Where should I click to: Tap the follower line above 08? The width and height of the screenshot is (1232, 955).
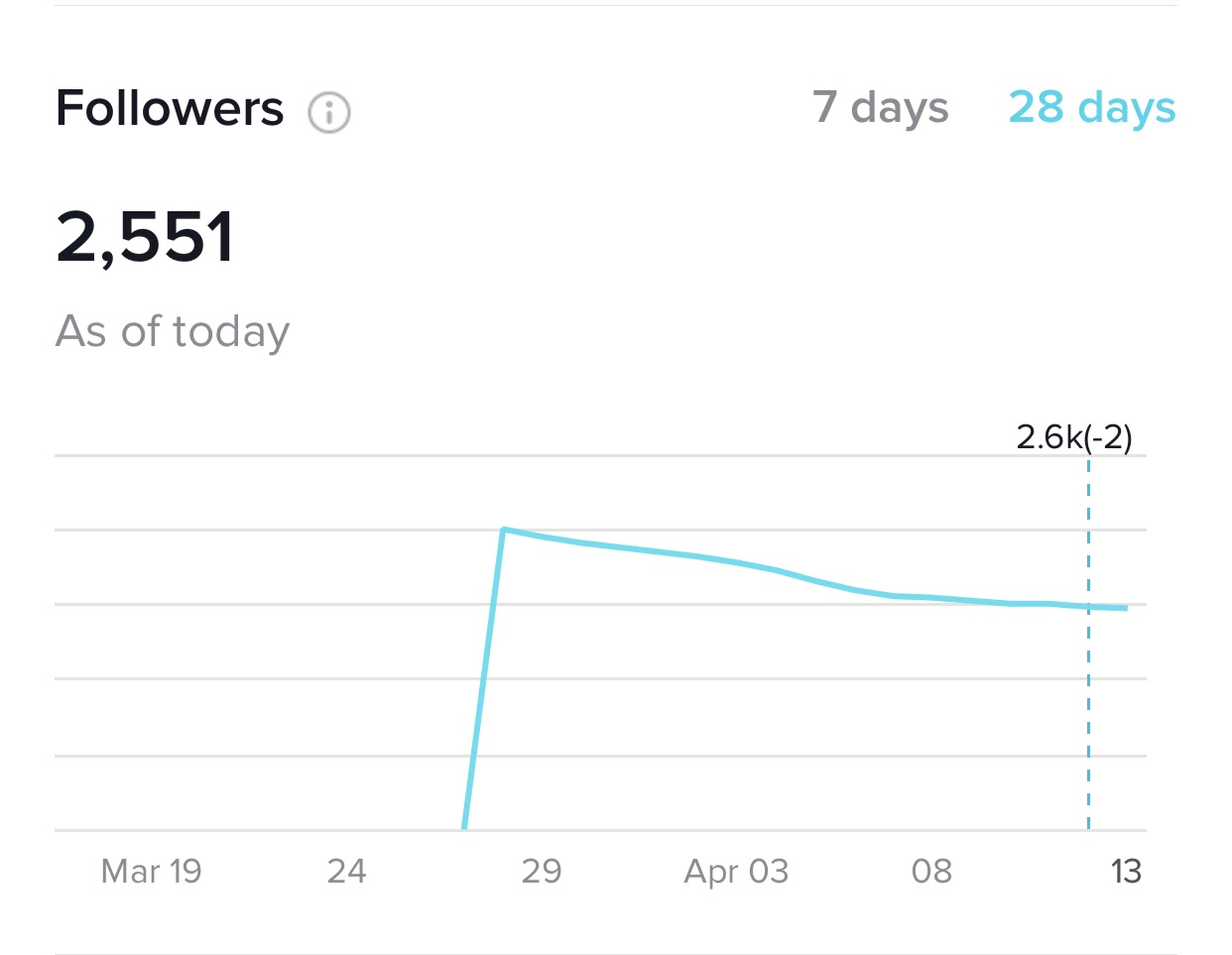click(931, 598)
